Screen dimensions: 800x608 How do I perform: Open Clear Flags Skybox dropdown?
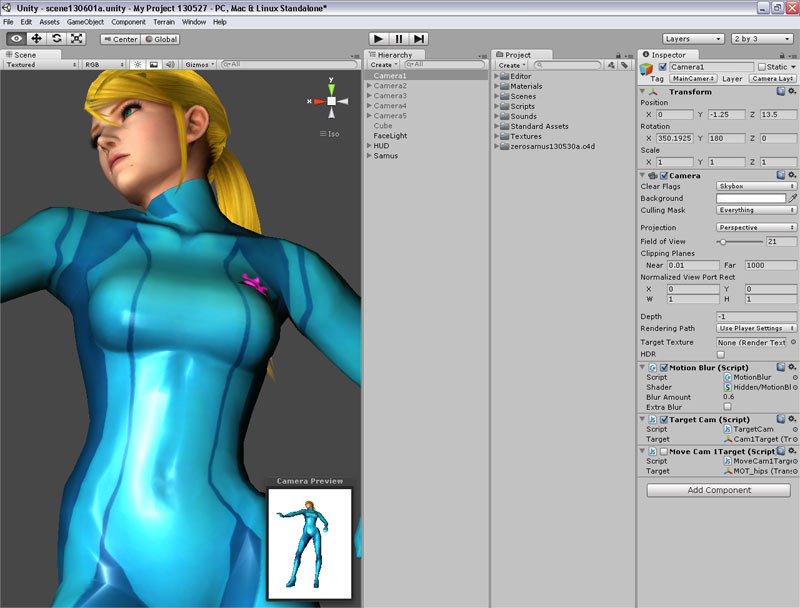pos(756,186)
